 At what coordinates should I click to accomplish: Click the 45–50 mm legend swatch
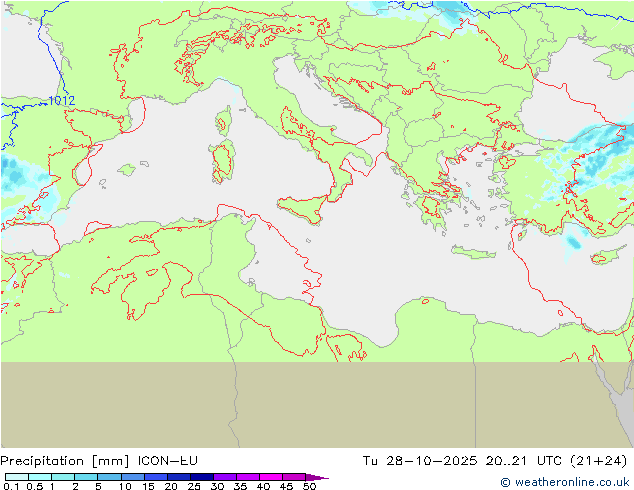294,477
